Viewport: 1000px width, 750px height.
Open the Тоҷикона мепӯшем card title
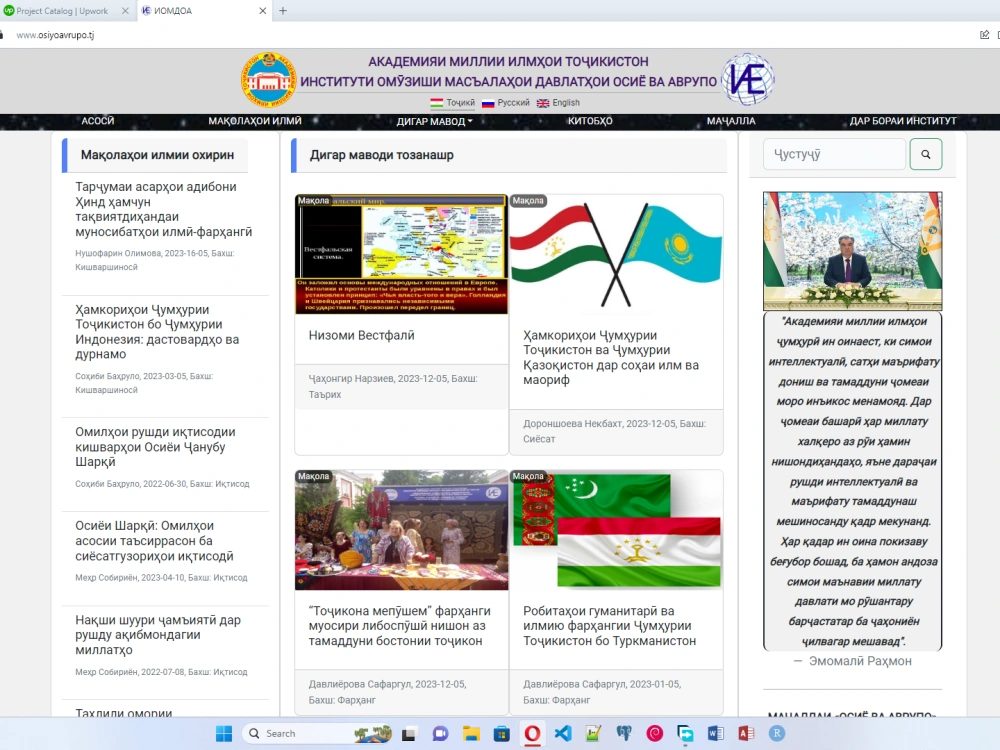399,626
